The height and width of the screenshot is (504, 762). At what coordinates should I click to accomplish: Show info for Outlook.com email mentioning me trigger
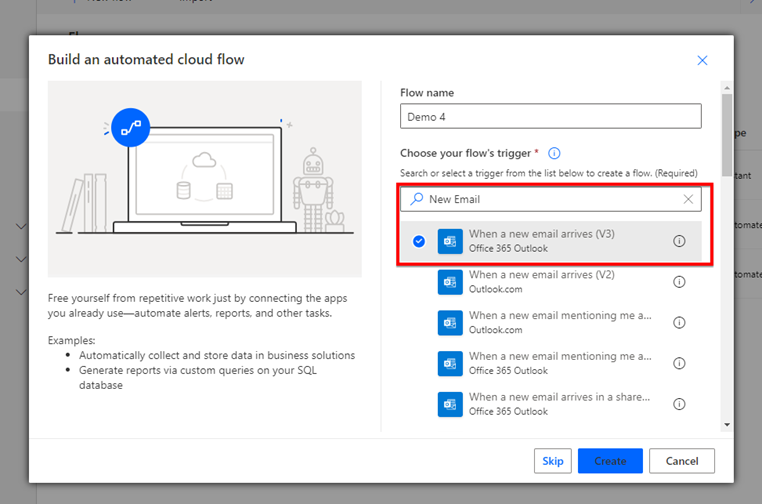[679, 323]
